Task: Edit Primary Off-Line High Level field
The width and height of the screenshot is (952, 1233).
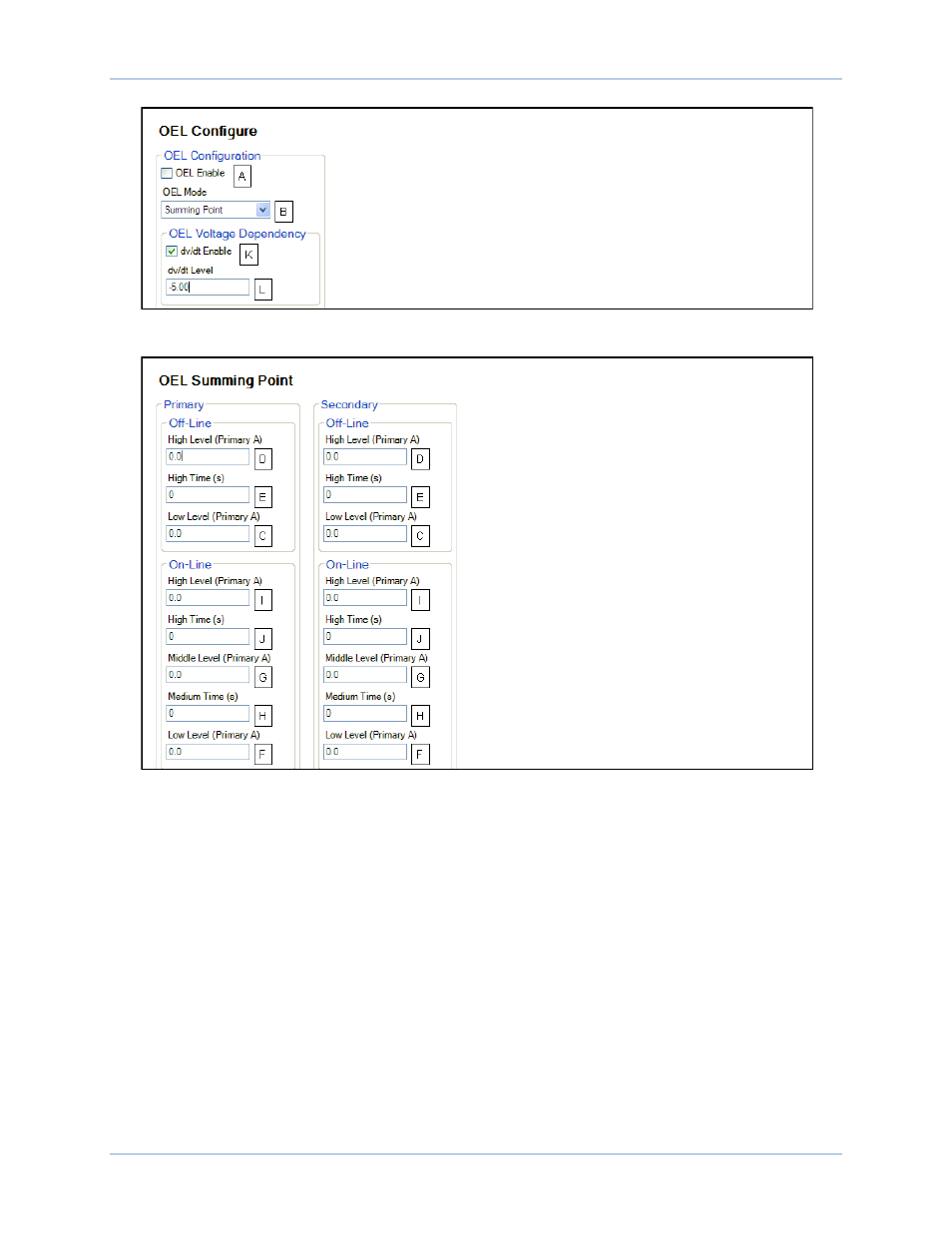Action: click(208, 457)
